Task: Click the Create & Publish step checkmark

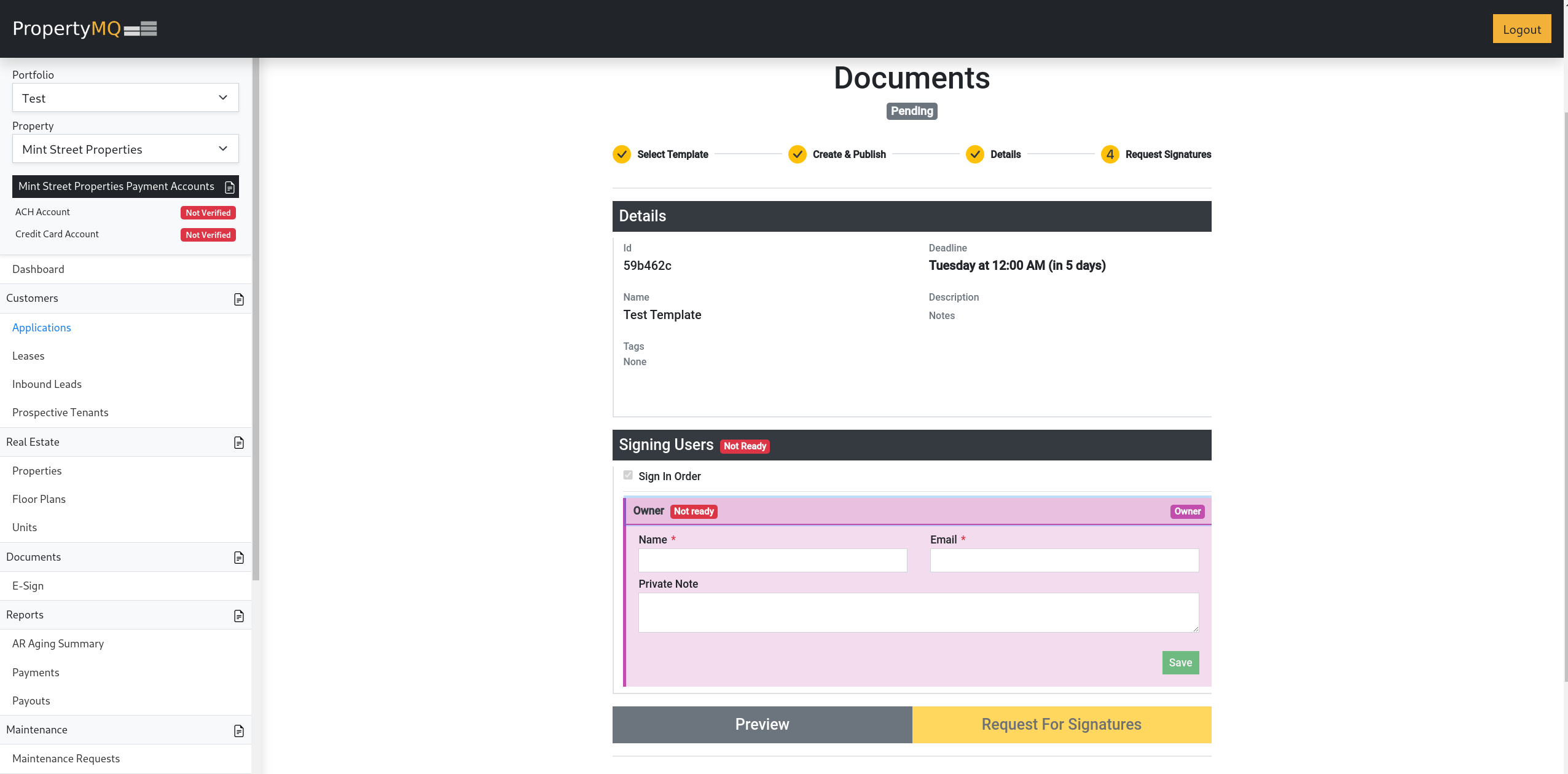Action: (797, 154)
